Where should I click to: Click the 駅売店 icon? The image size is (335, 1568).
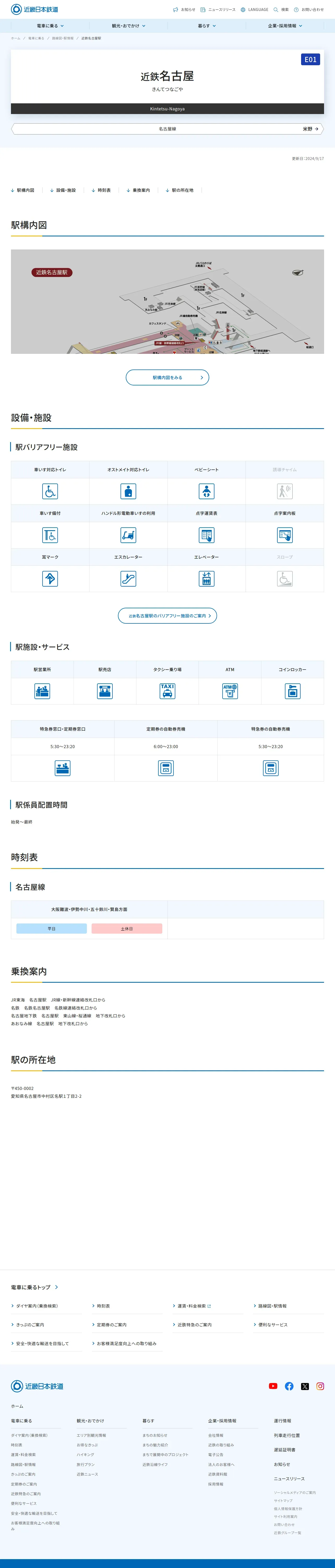pyautogui.click(x=105, y=691)
